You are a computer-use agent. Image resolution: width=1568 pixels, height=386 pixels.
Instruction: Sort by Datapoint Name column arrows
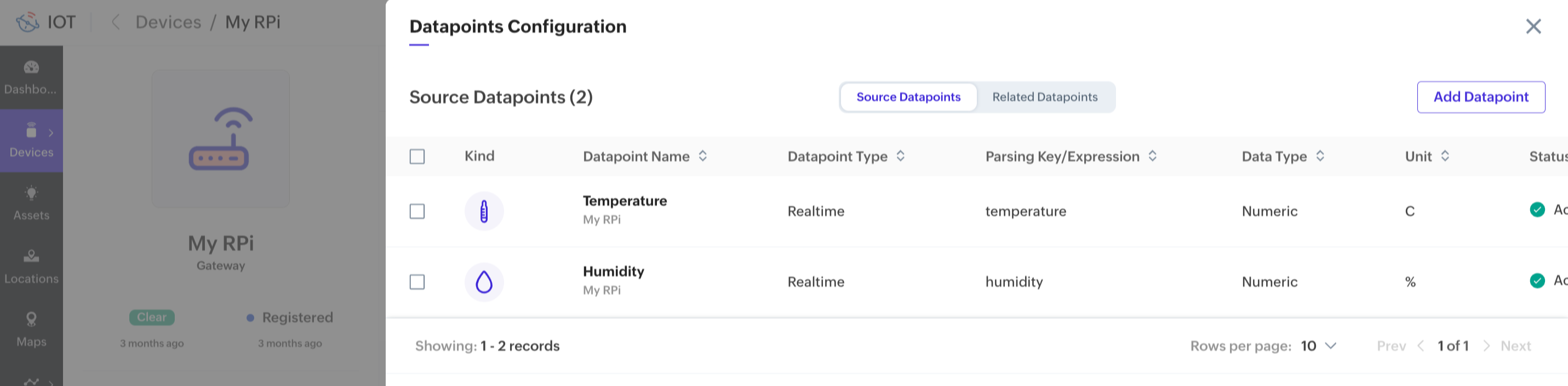click(702, 156)
